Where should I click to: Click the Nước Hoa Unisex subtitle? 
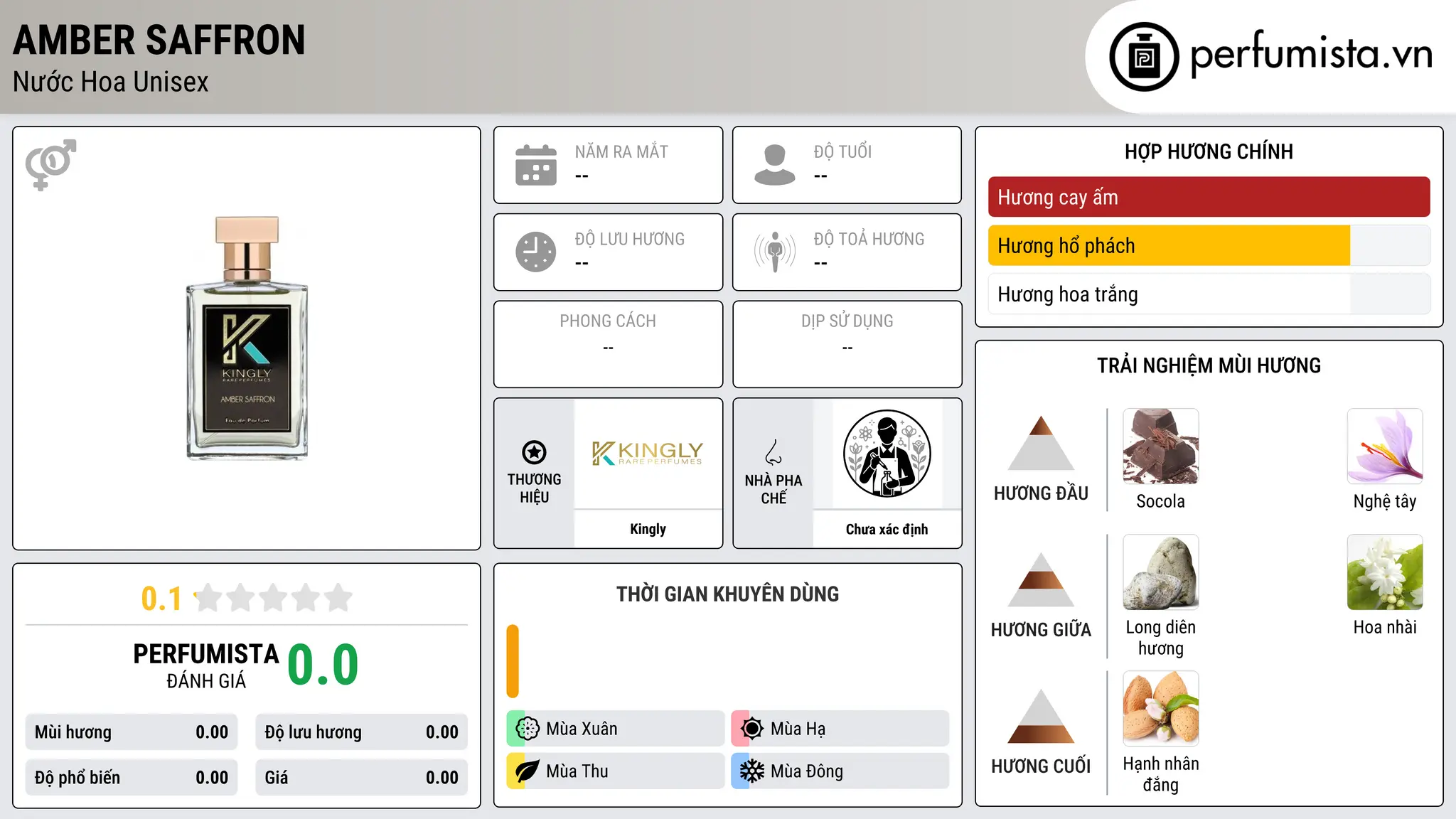click(x=111, y=82)
